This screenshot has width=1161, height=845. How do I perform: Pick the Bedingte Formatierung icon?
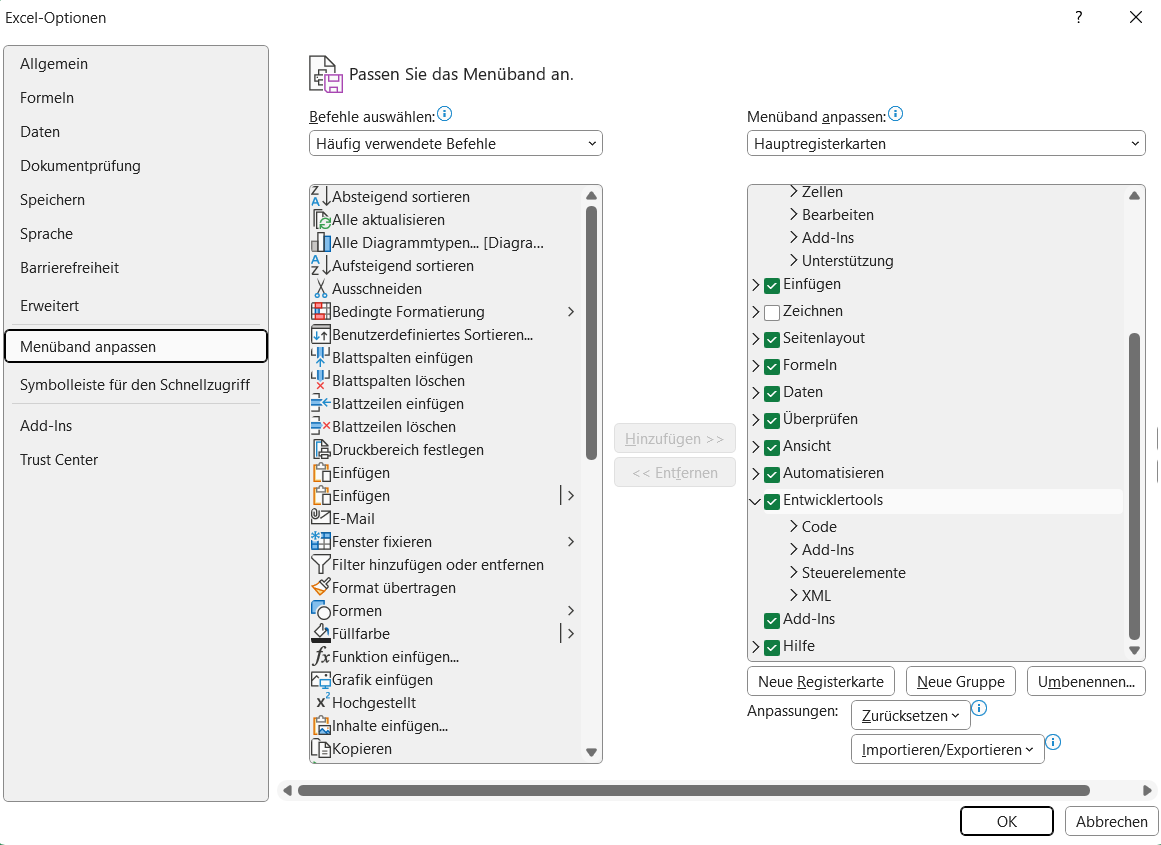(321, 312)
